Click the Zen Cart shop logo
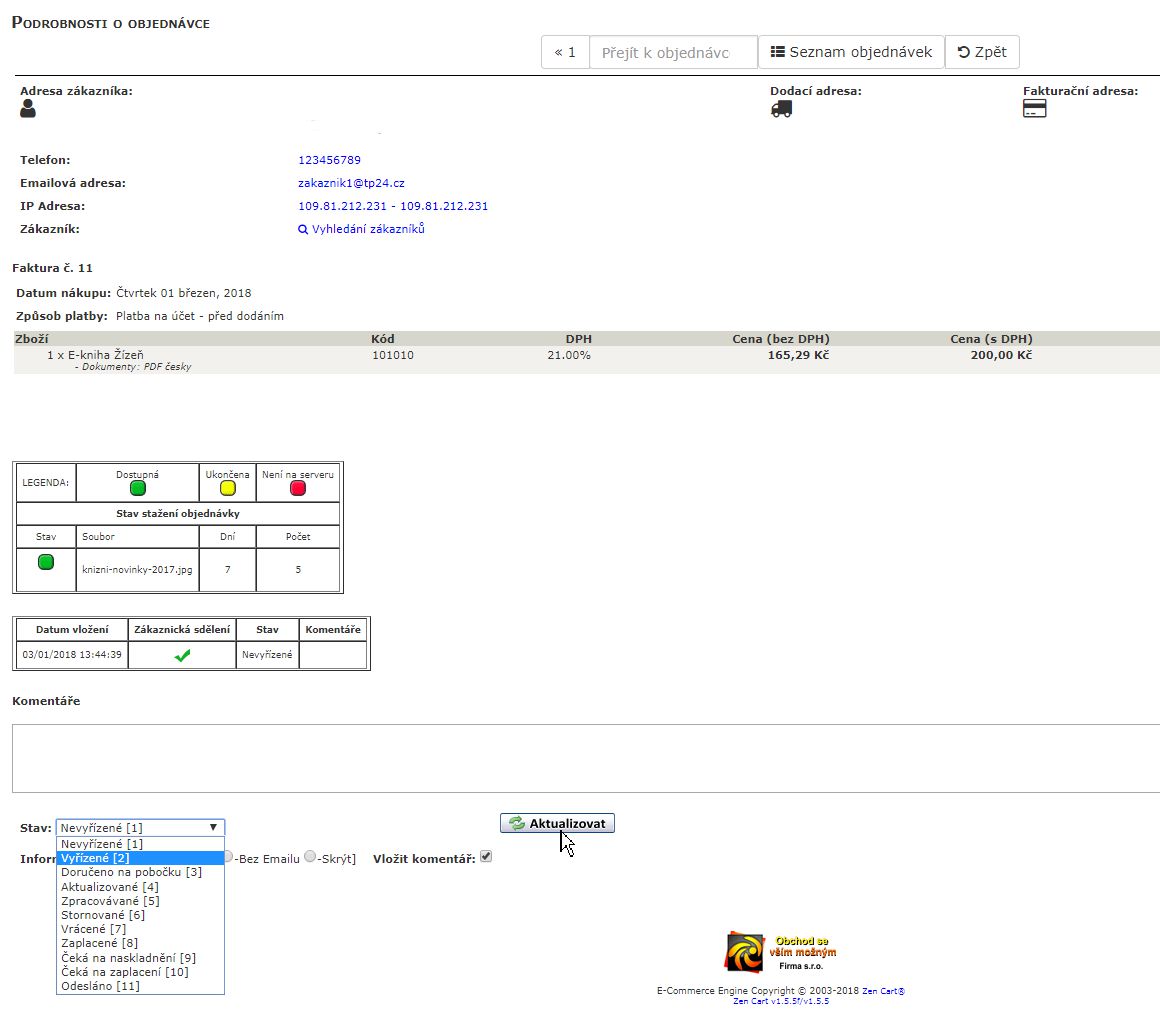1160x1024 pixels. [744, 952]
